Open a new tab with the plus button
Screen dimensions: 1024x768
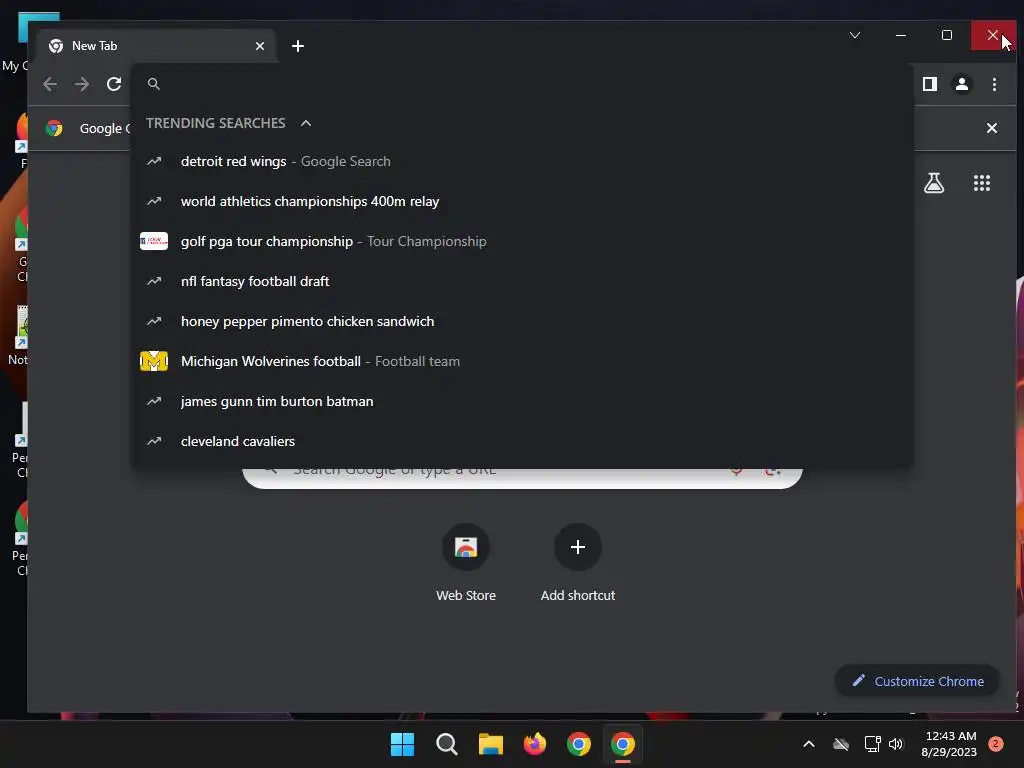[x=298, y=46]
